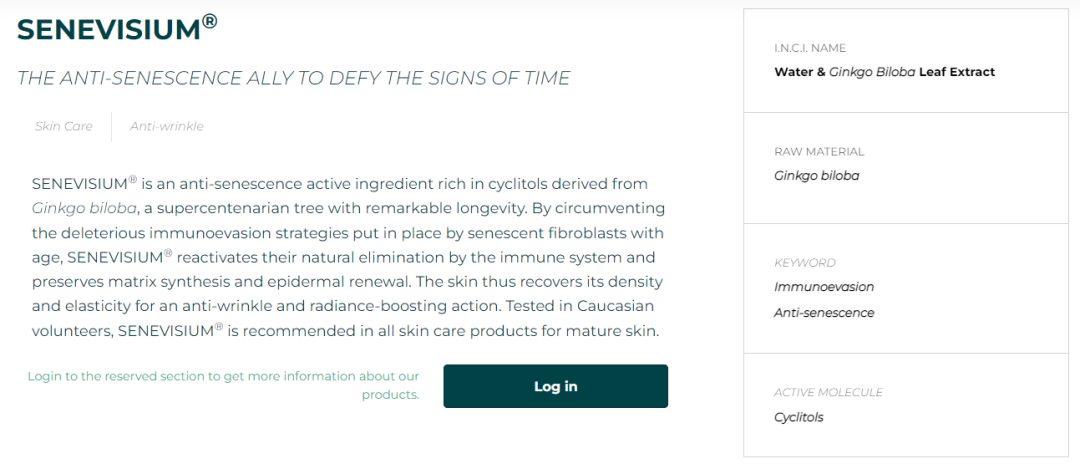Open the 'Login to the reserved section' link
The image size is (1080, 474).
[223, 385]
